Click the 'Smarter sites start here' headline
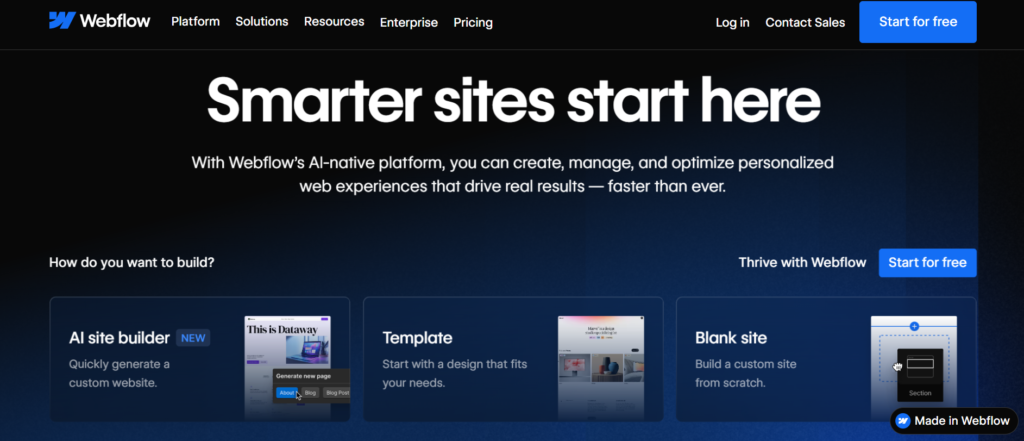The height and width of the screenshot is (441, 1024). click(513, 100)
